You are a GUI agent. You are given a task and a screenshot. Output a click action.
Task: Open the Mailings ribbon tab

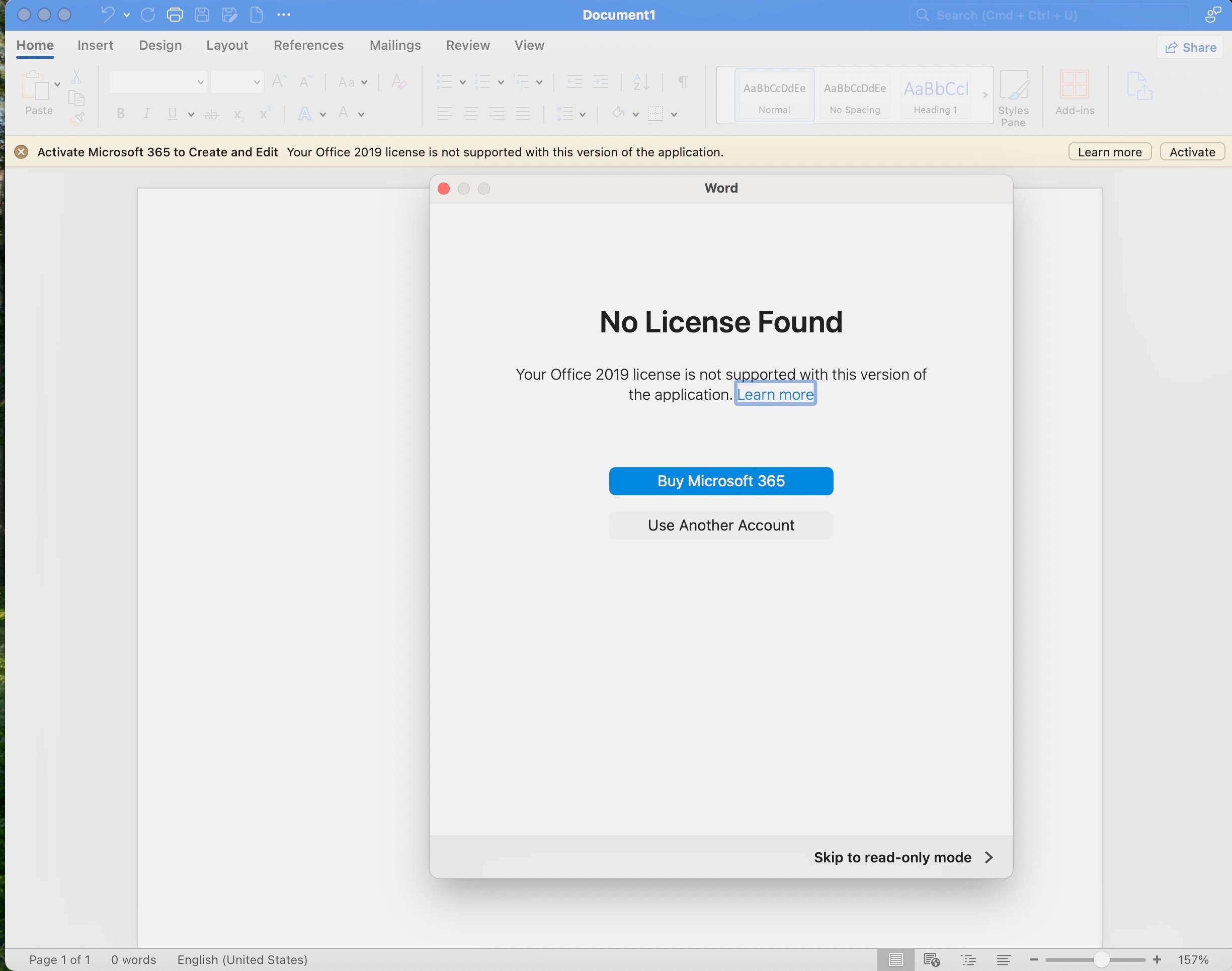[395, 45]
